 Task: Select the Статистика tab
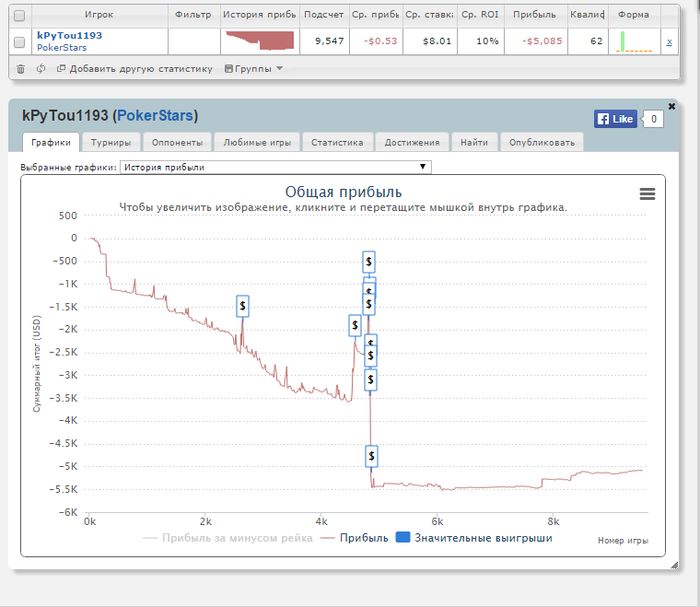coord(337,142)
